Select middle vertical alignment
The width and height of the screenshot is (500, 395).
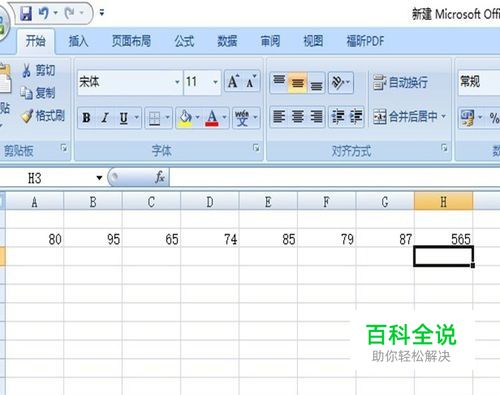coord(297,82)
